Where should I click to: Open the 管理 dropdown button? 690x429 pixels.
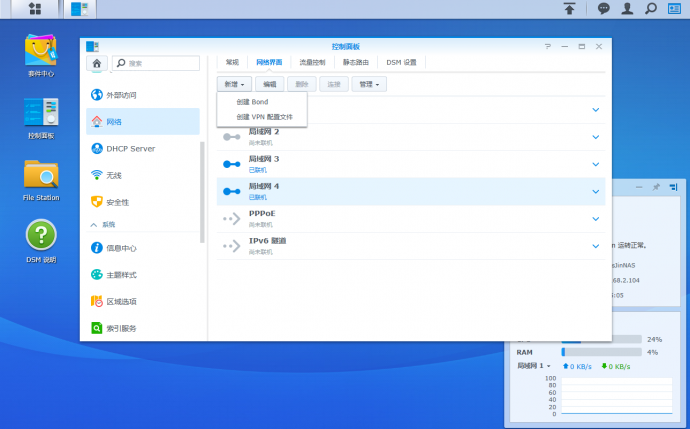click(367, 85)
